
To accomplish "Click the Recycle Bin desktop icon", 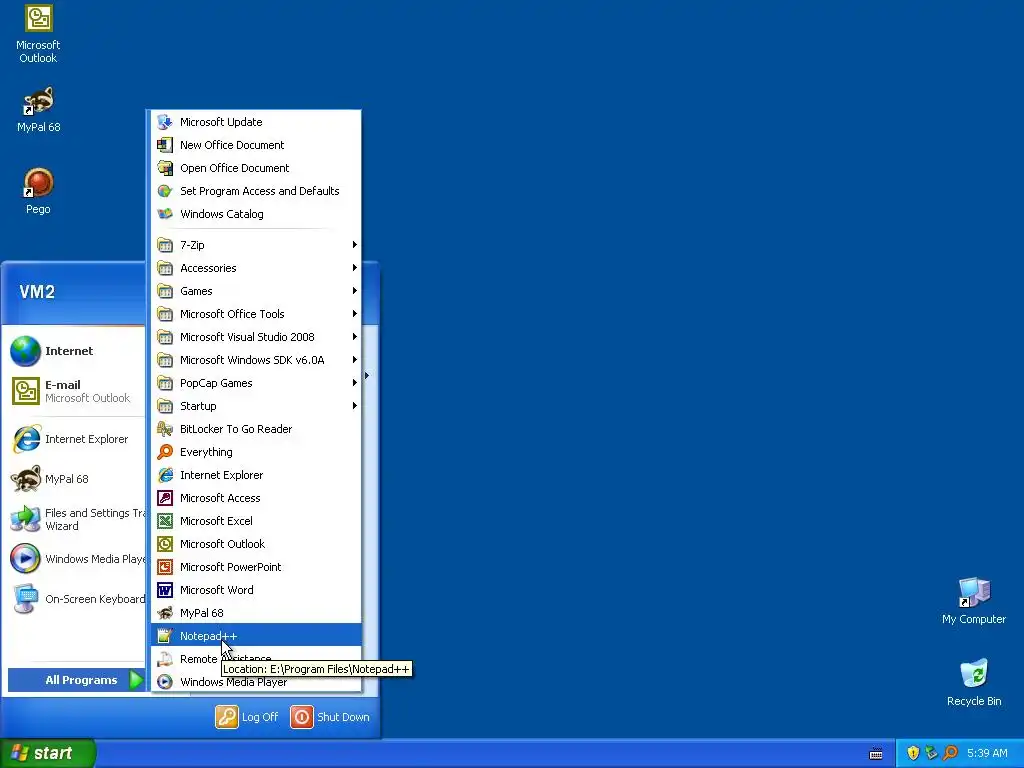I will 974,683.
